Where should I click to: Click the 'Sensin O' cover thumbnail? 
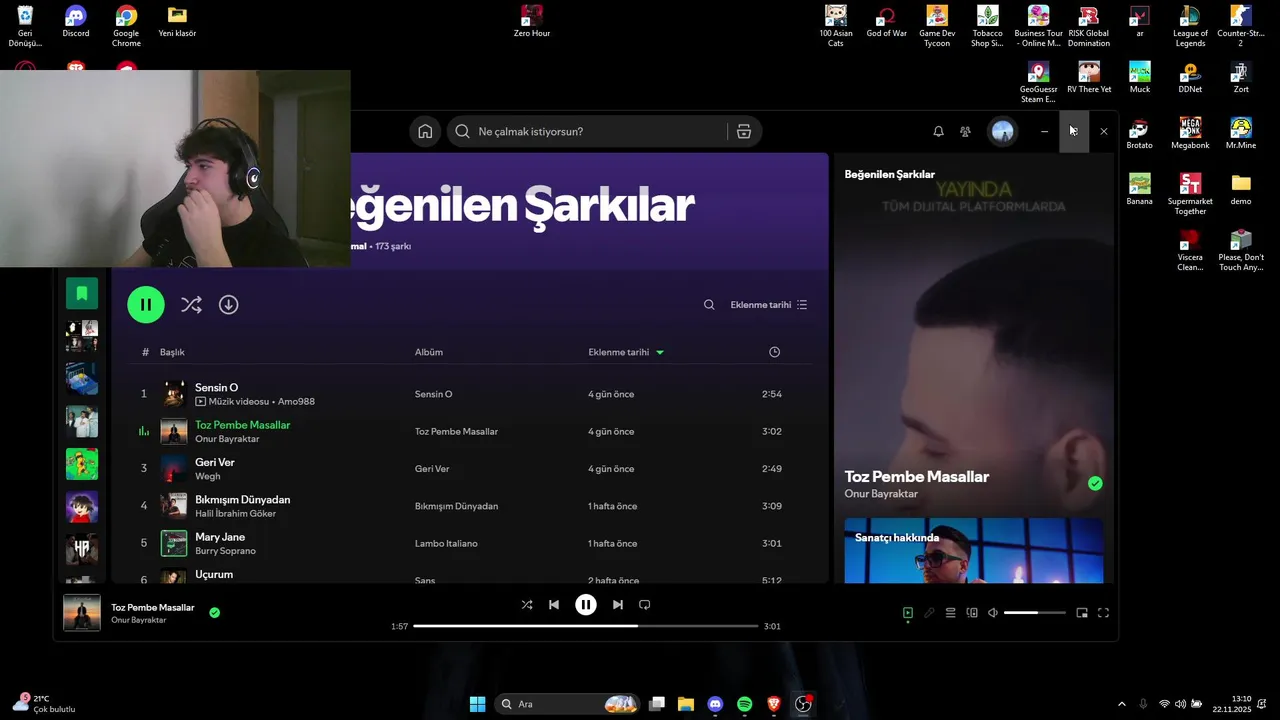tap(174, 394)
